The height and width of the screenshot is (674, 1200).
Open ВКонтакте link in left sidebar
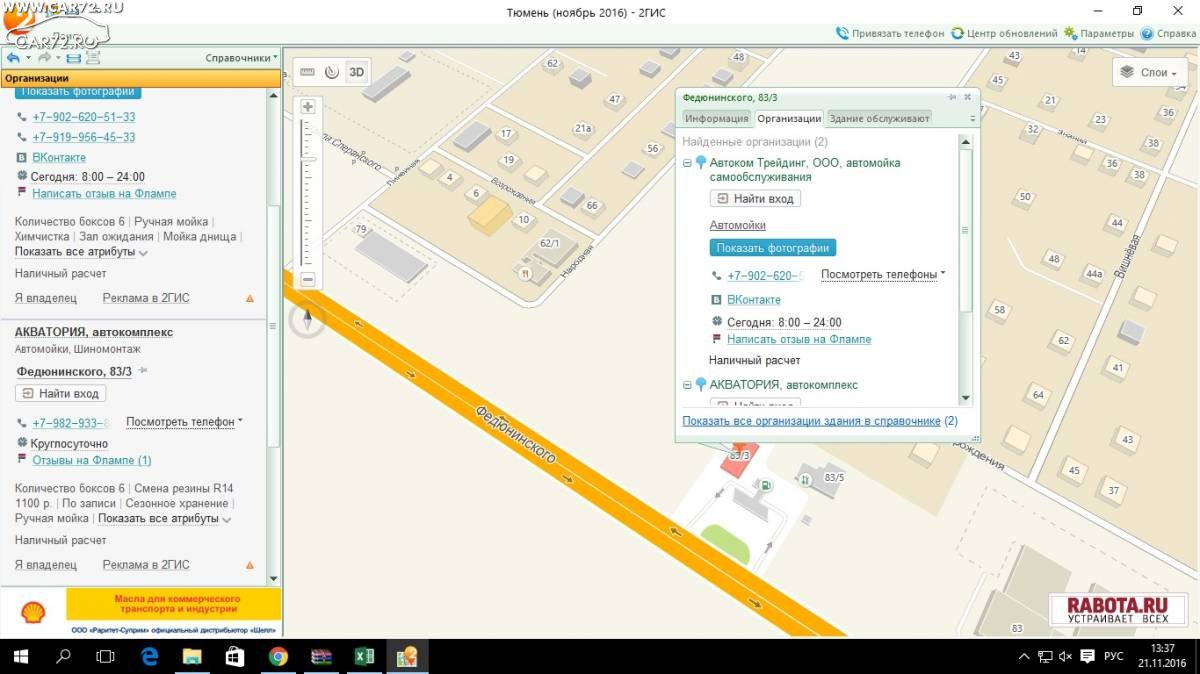(x=59, y=157)
